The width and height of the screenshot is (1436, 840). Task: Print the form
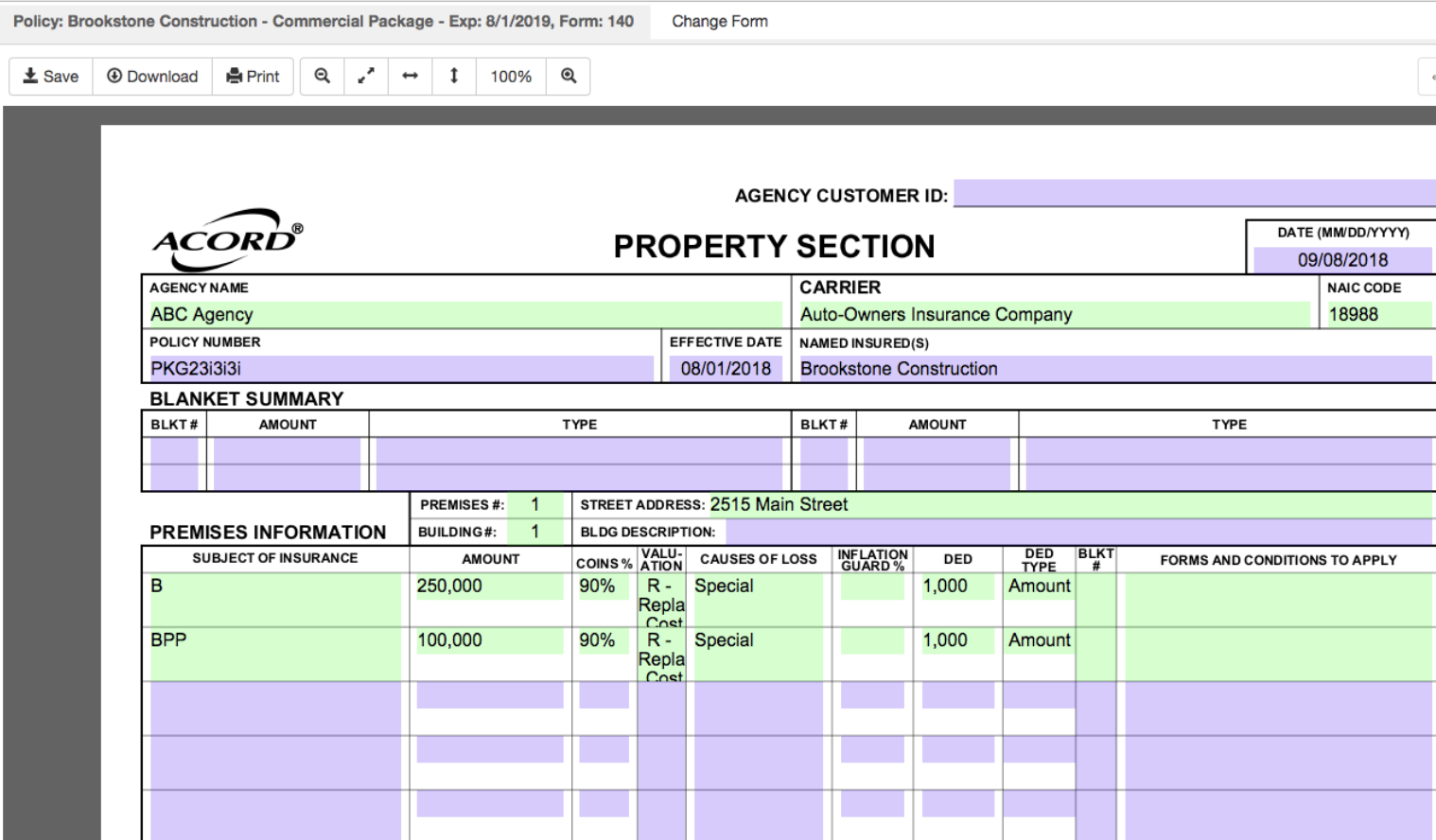coord(253,77)
